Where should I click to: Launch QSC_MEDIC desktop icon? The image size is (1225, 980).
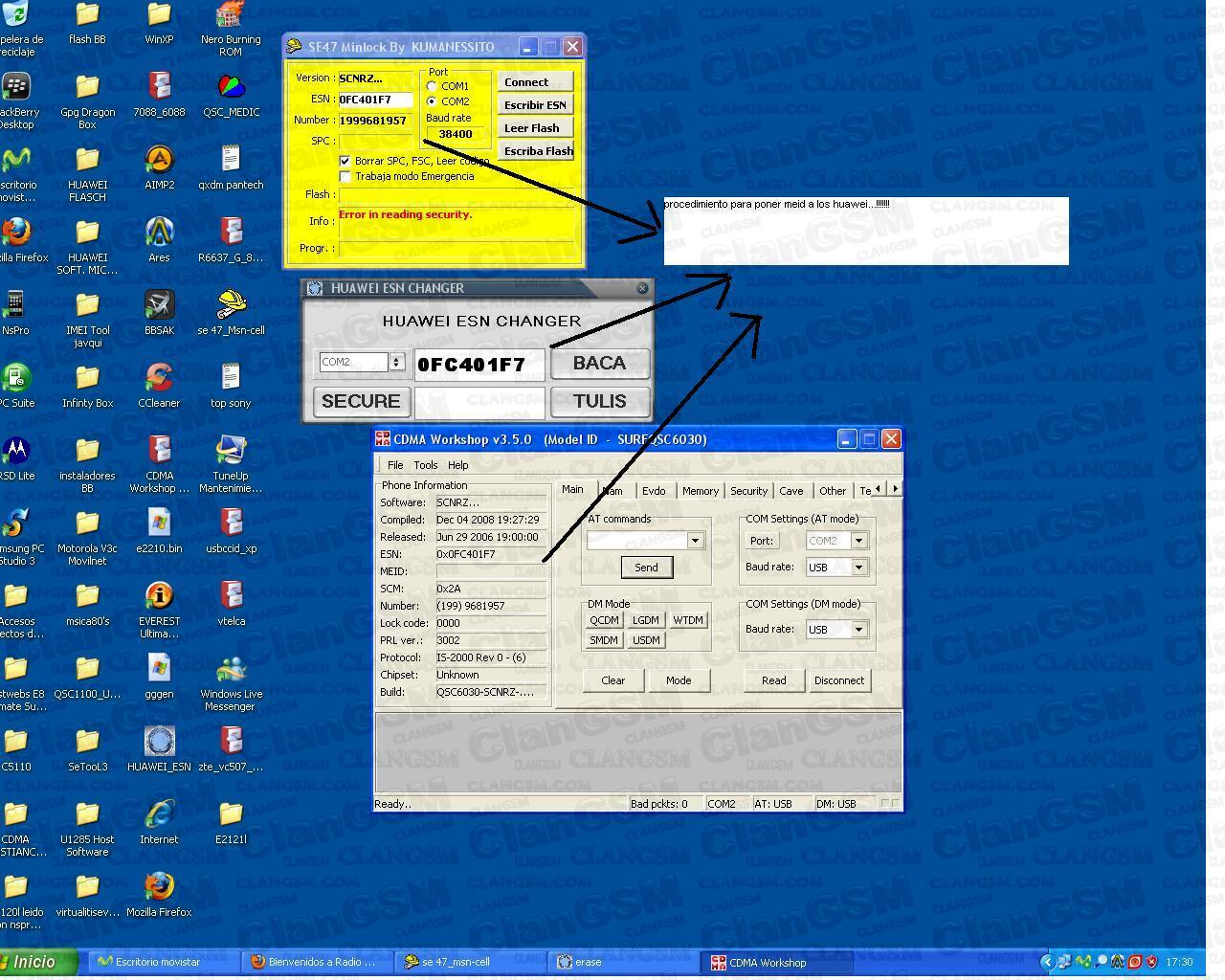(231, 87)
